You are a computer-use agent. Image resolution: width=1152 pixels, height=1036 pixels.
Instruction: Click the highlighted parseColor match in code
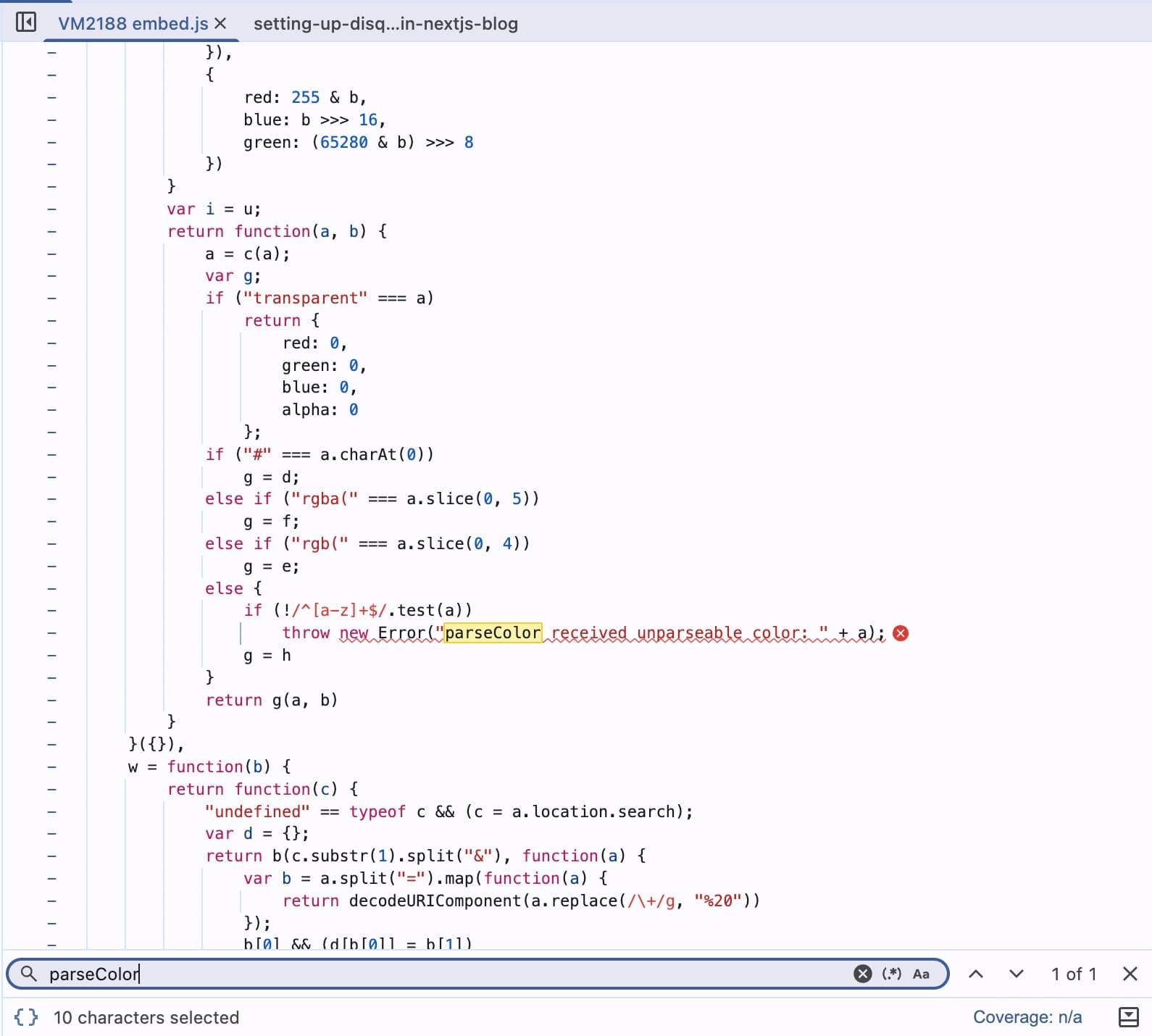click(493, 633)
